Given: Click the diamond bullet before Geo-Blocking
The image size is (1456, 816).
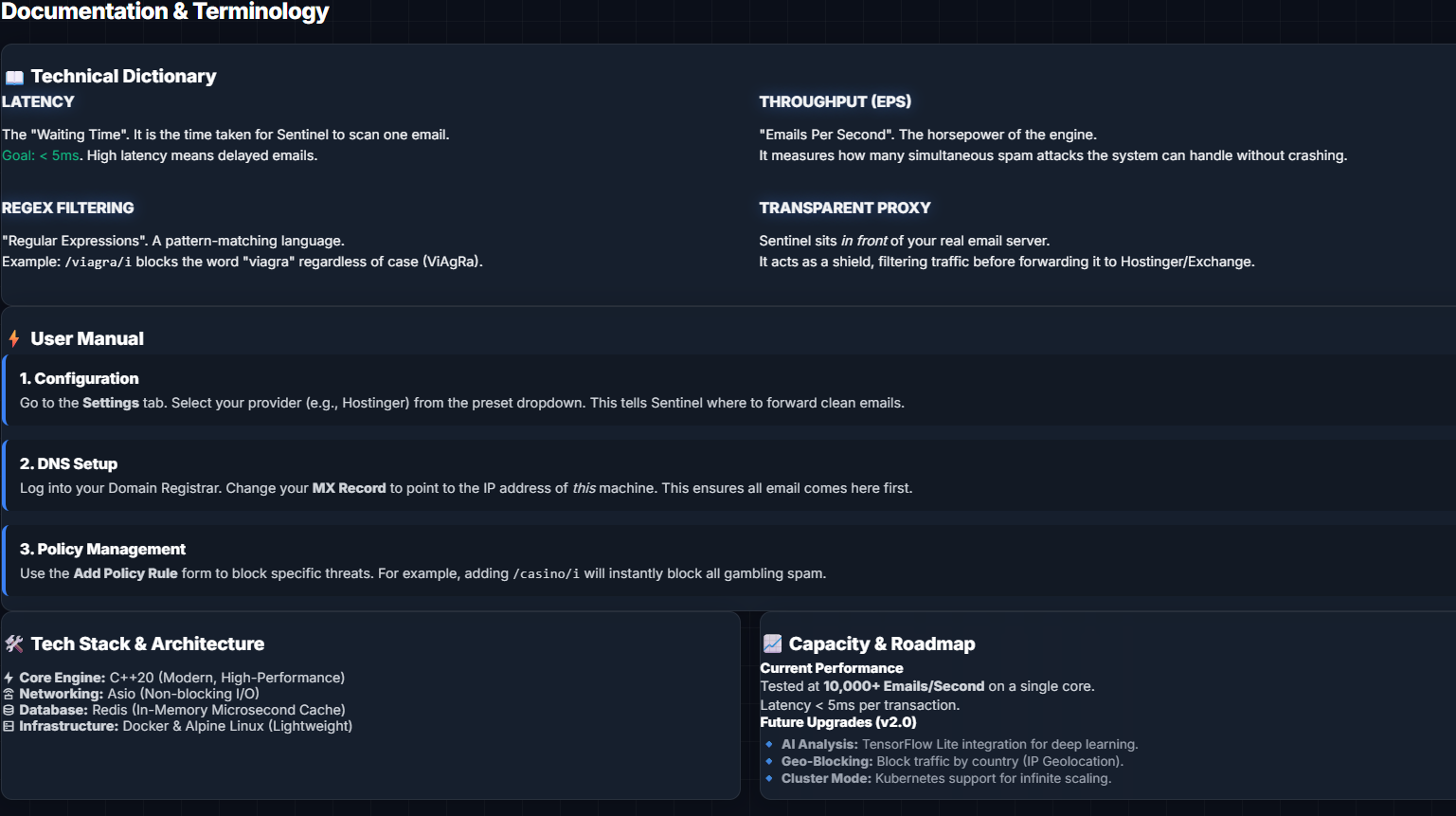Looking at the screenshot, I should pyautogui.click(x=769, y=762).
